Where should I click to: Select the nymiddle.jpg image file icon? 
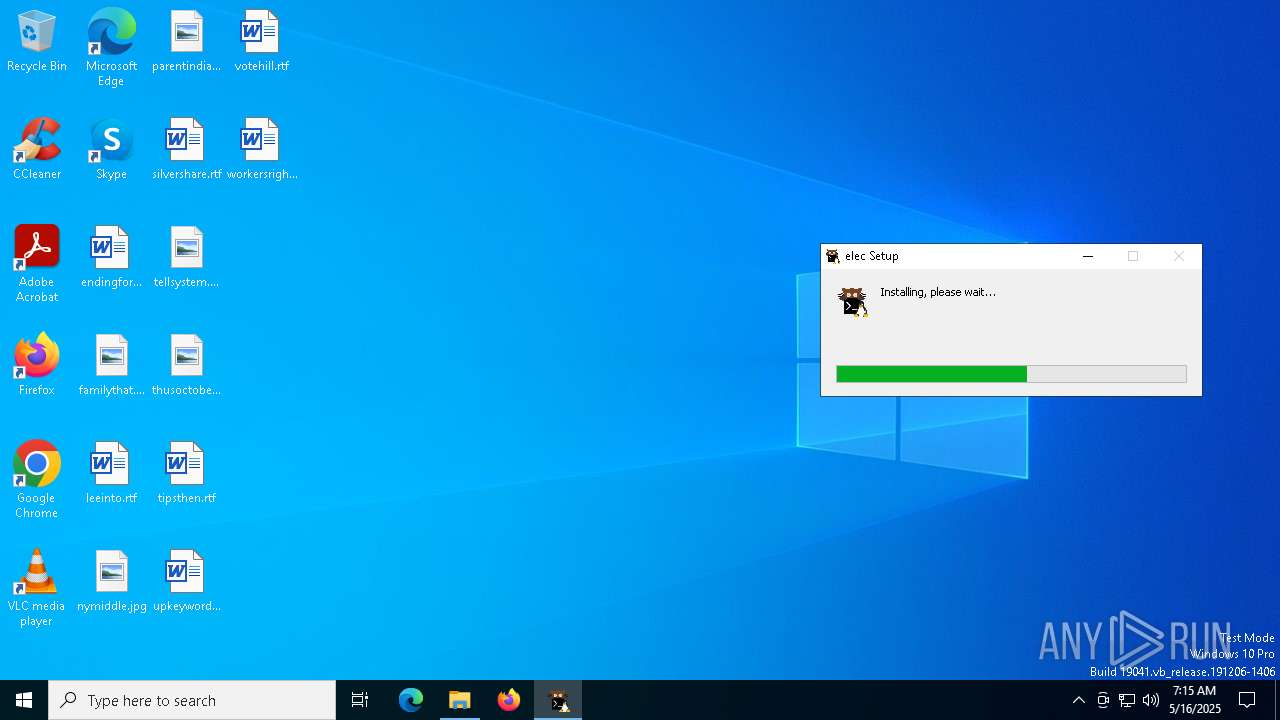coord(111,582)
